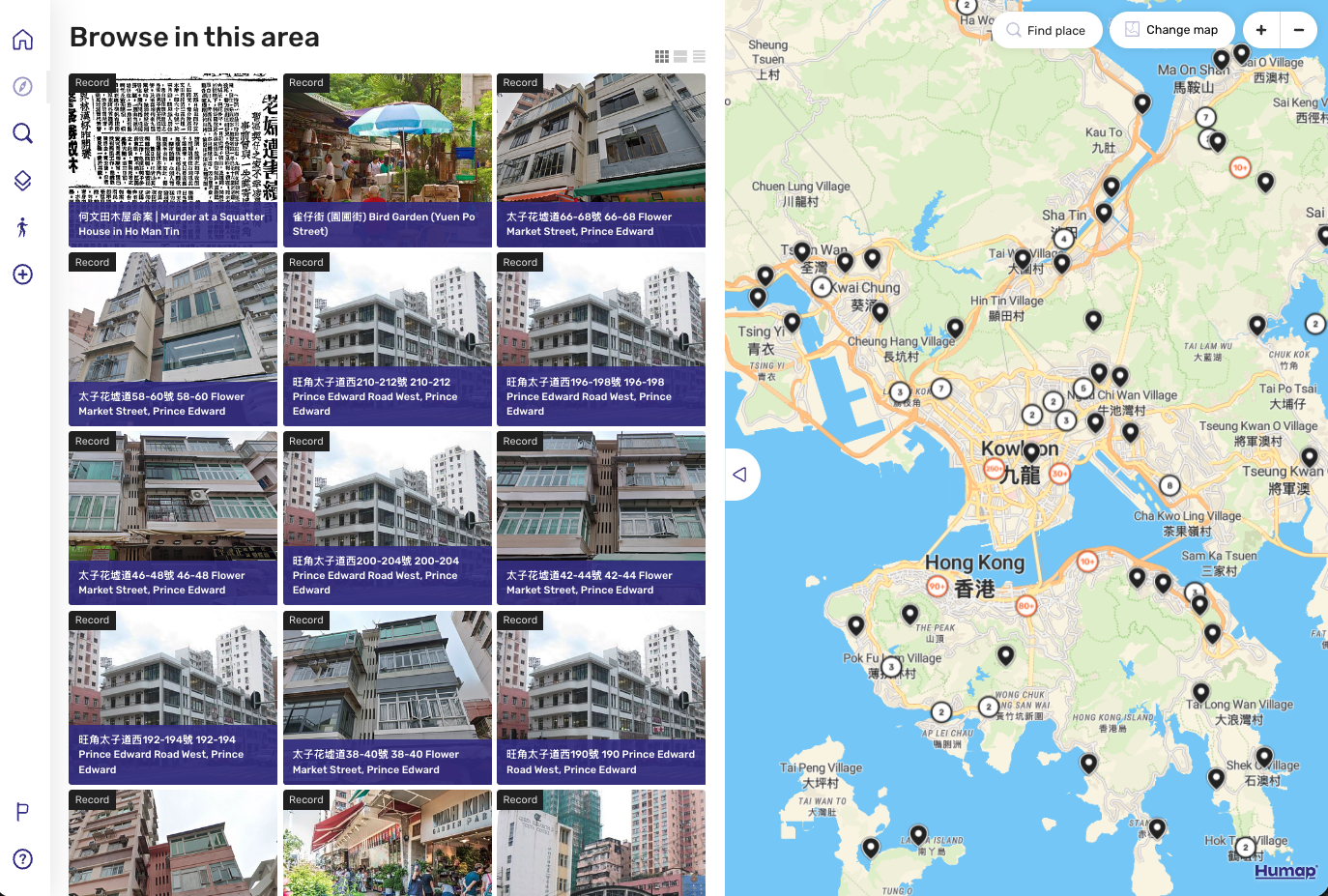Collapse the browse panel with arrow button
This screenshot has width=1328, height=896.
(741, 475)
